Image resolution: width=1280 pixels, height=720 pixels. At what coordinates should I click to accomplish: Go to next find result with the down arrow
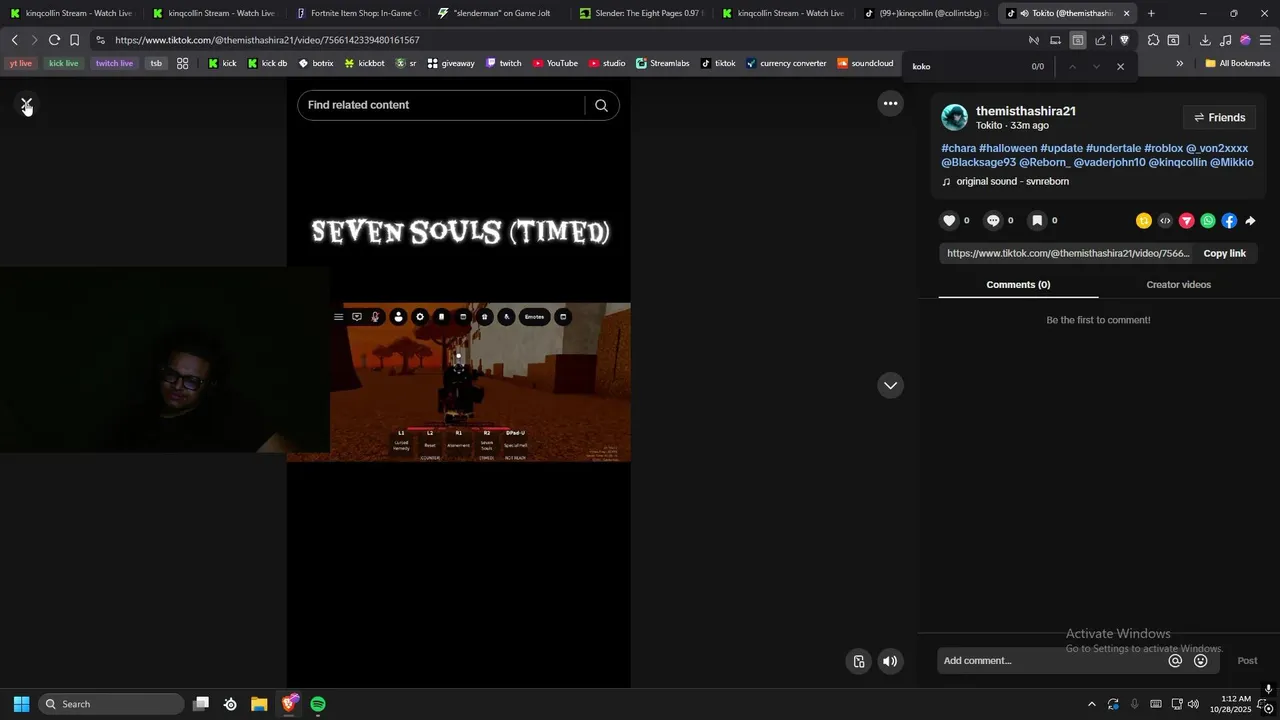coord(1096,66)
